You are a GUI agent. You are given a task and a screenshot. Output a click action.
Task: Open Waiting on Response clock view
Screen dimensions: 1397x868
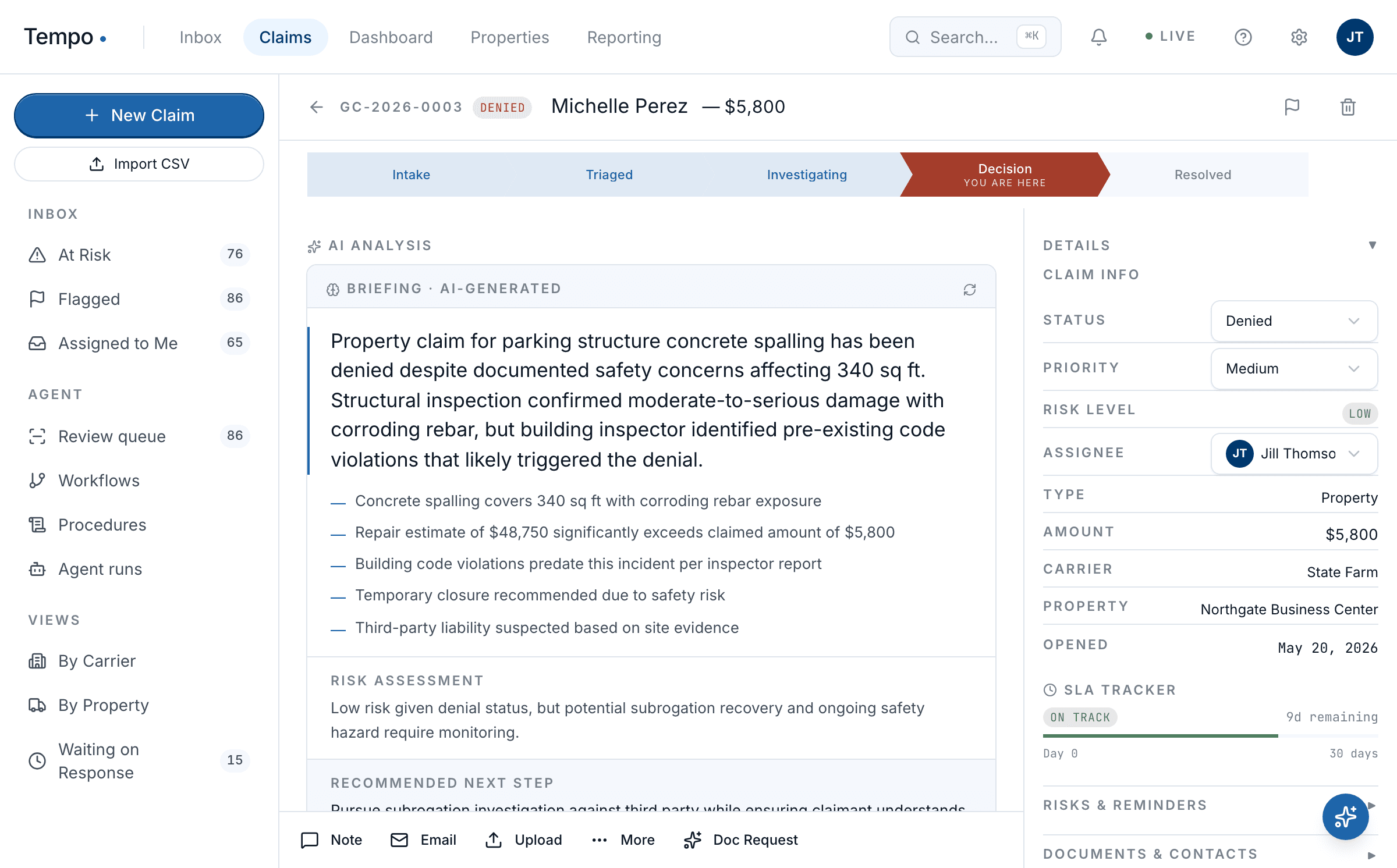(139, 761)
